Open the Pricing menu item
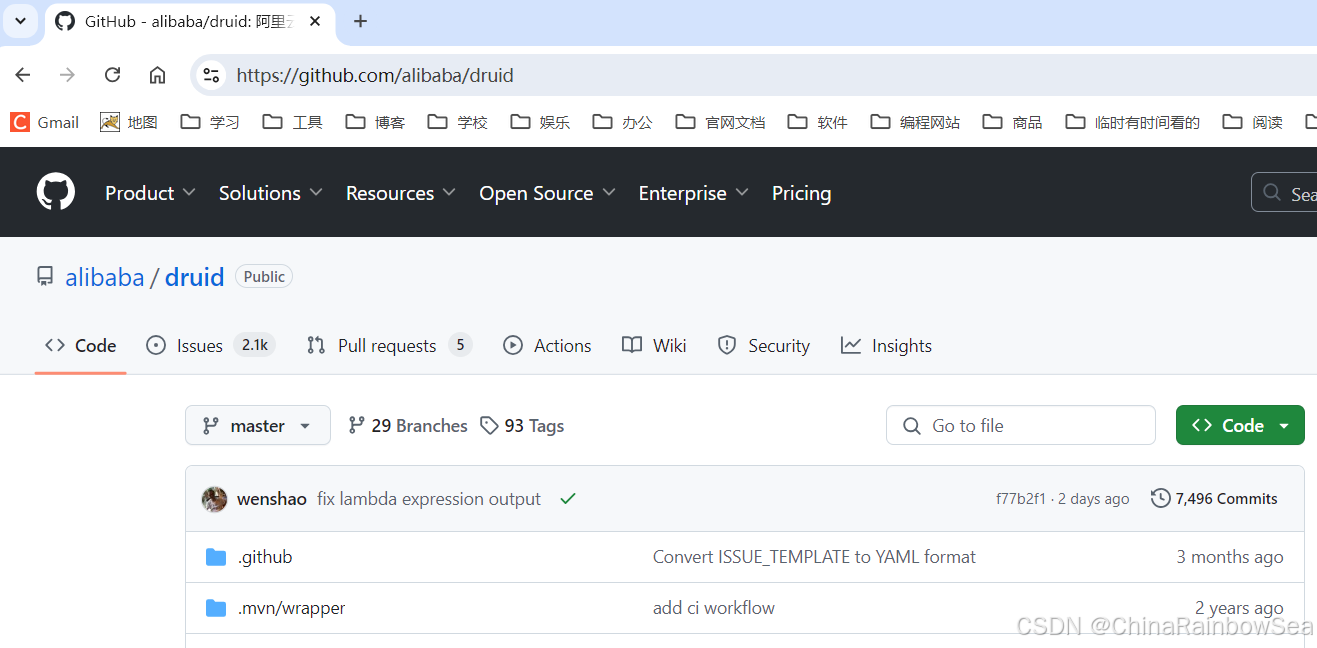This screenshot has height=648, width=1317. coord(801,192)
